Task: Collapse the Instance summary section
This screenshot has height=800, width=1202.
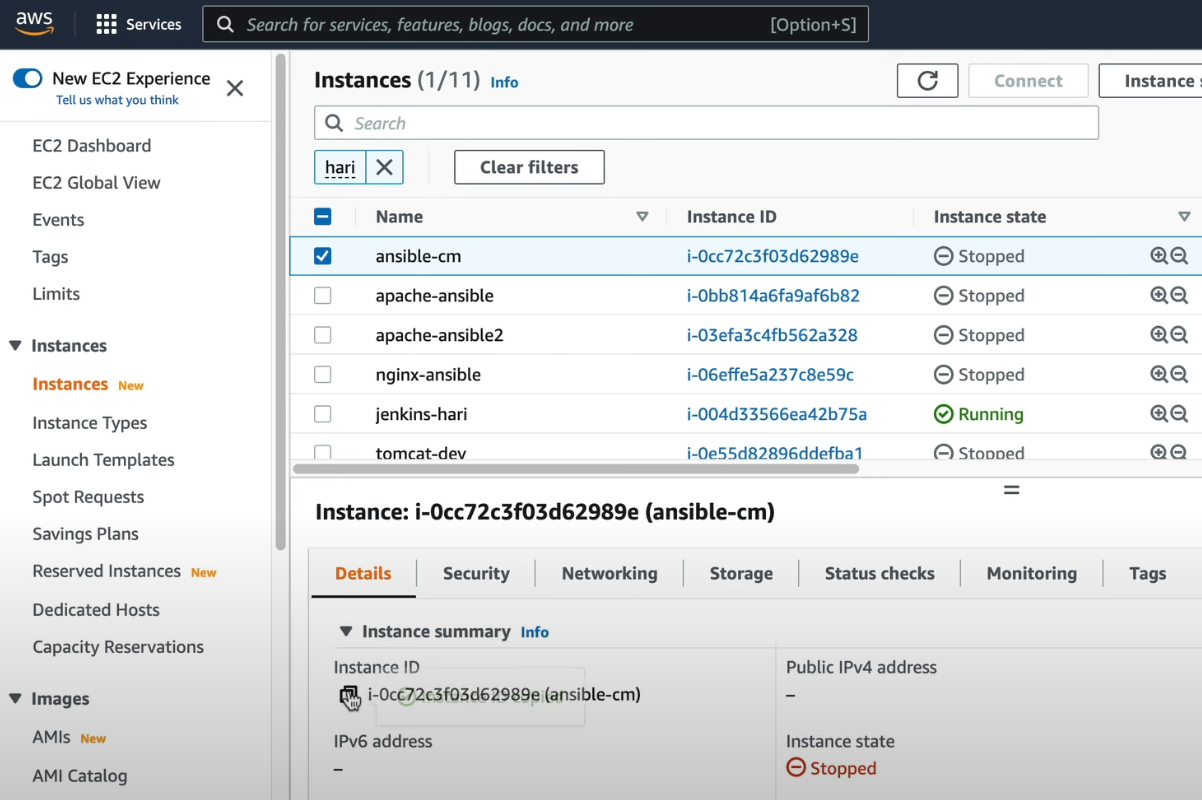Action: pyautogui.click(x=346, y=632)
